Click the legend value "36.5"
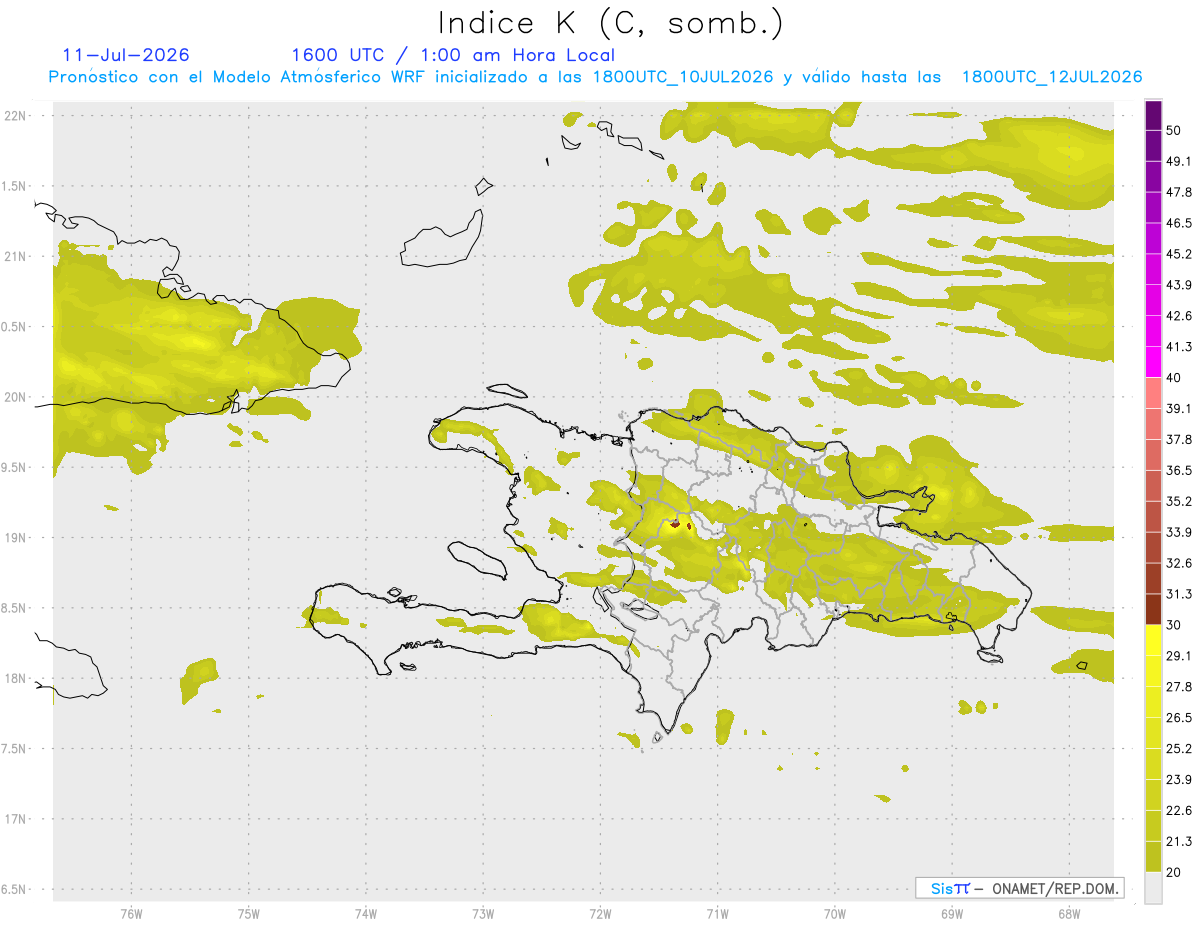Viewport: 1200px width, 927px height. coord(1179,470)
